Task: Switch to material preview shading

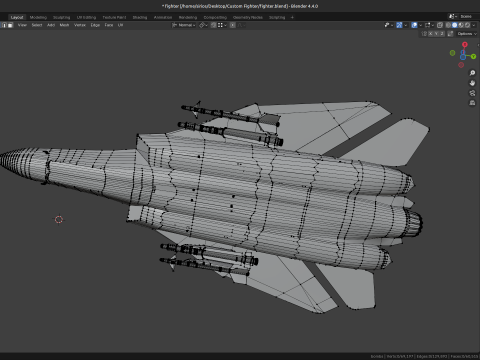Action: click(461, 25)
